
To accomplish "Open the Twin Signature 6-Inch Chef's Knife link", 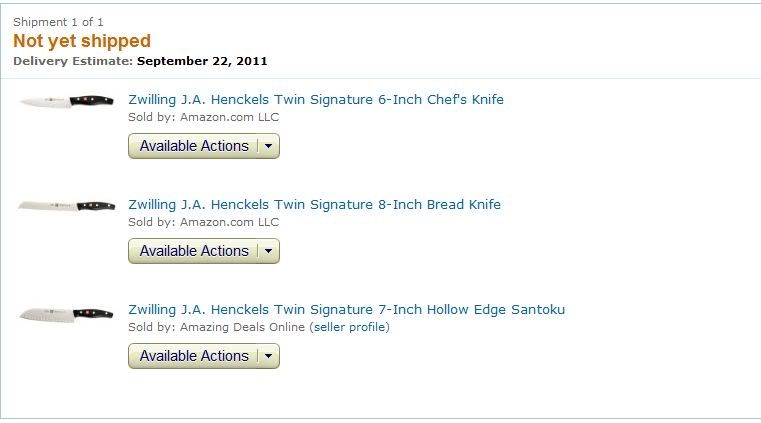I will [316, 99].
